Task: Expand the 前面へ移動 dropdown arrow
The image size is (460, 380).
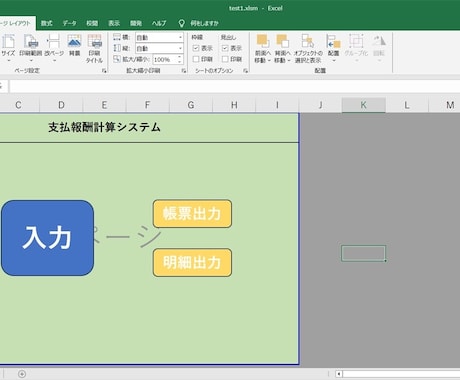Action: (269, 61)
